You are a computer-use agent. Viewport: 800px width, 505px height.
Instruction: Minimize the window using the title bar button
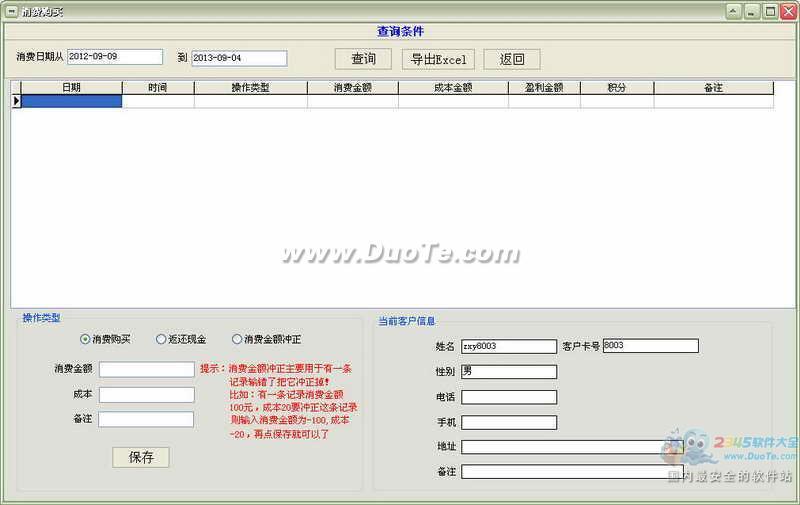[x=752, y=11]
